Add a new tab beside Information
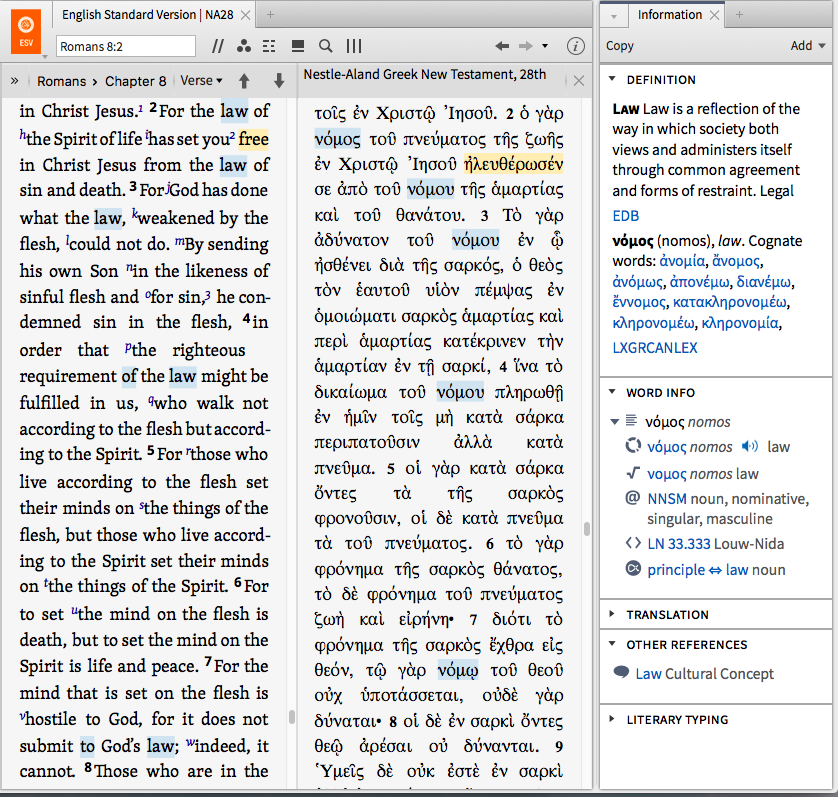The height and width of the screenshot is (797, 838). [x=739, y=15]
